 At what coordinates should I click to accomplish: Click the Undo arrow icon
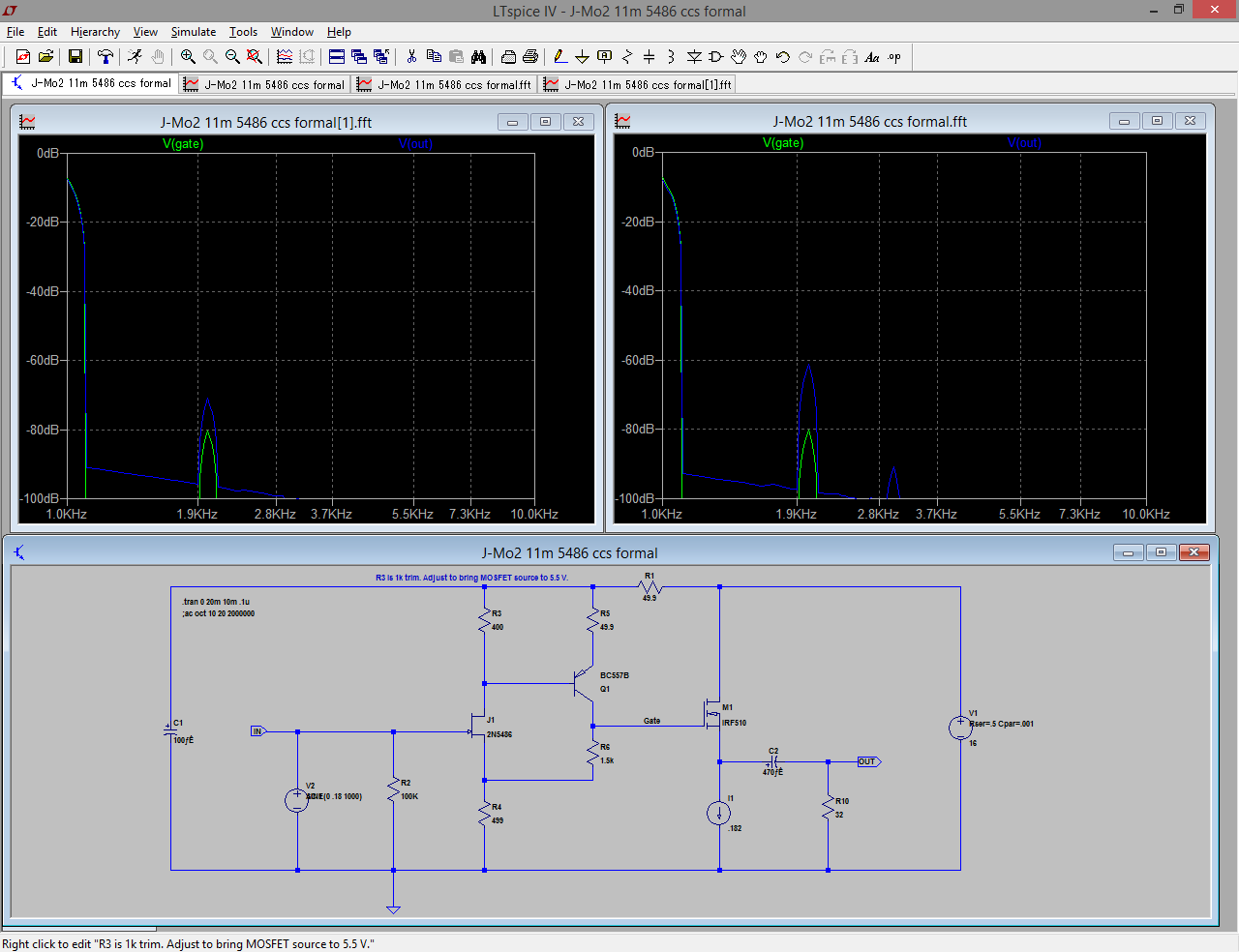tap(783, 57)
